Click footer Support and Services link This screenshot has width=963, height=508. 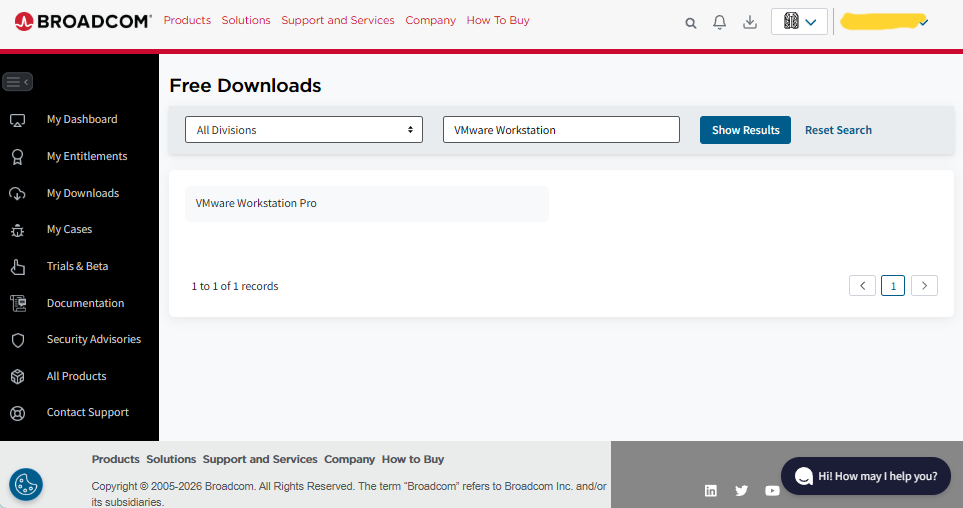(260, 459)
